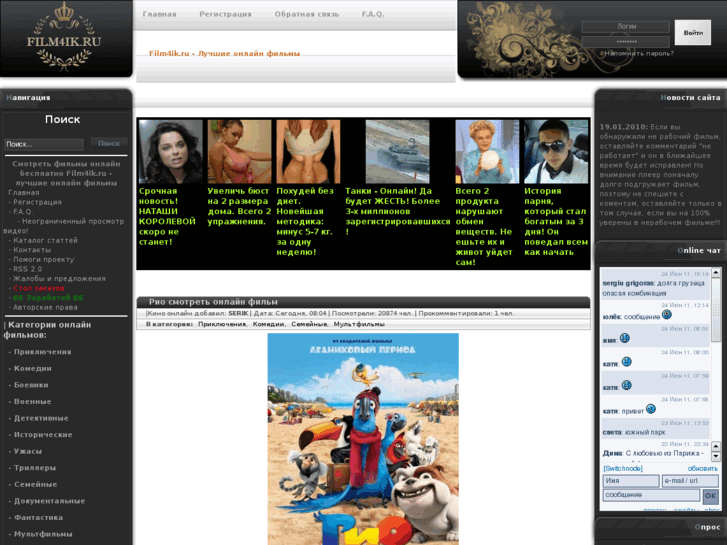Screen dimensions: 727x545
Task: Select the Ужасы category
Action: [x=28, y=451]
